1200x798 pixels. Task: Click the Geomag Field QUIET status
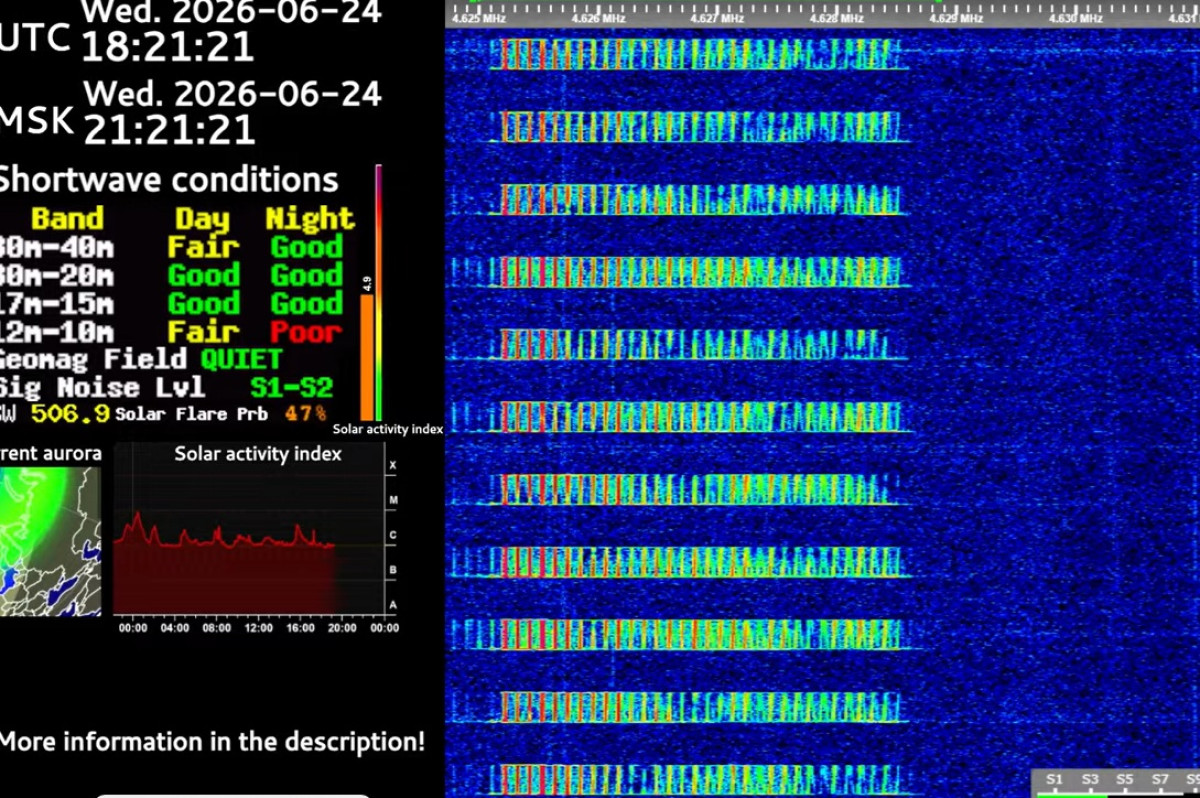(241, 359)
